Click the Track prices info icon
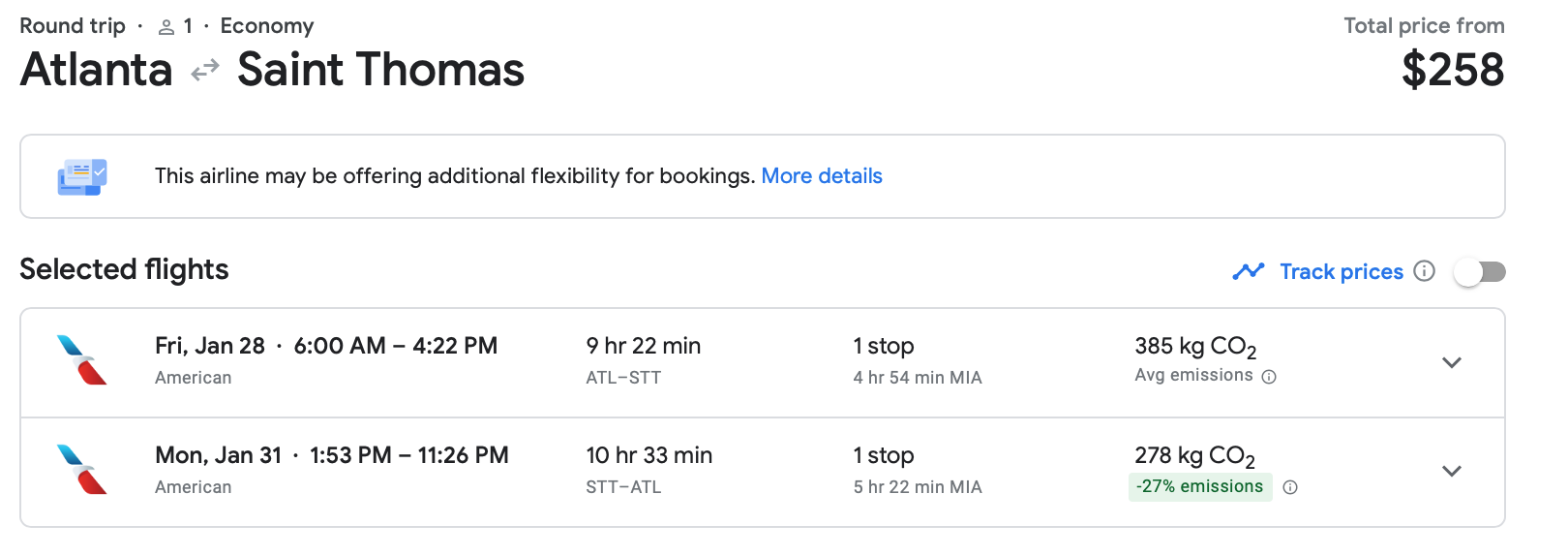This screenshot has height=556, width=1568. coord(1424,271)
